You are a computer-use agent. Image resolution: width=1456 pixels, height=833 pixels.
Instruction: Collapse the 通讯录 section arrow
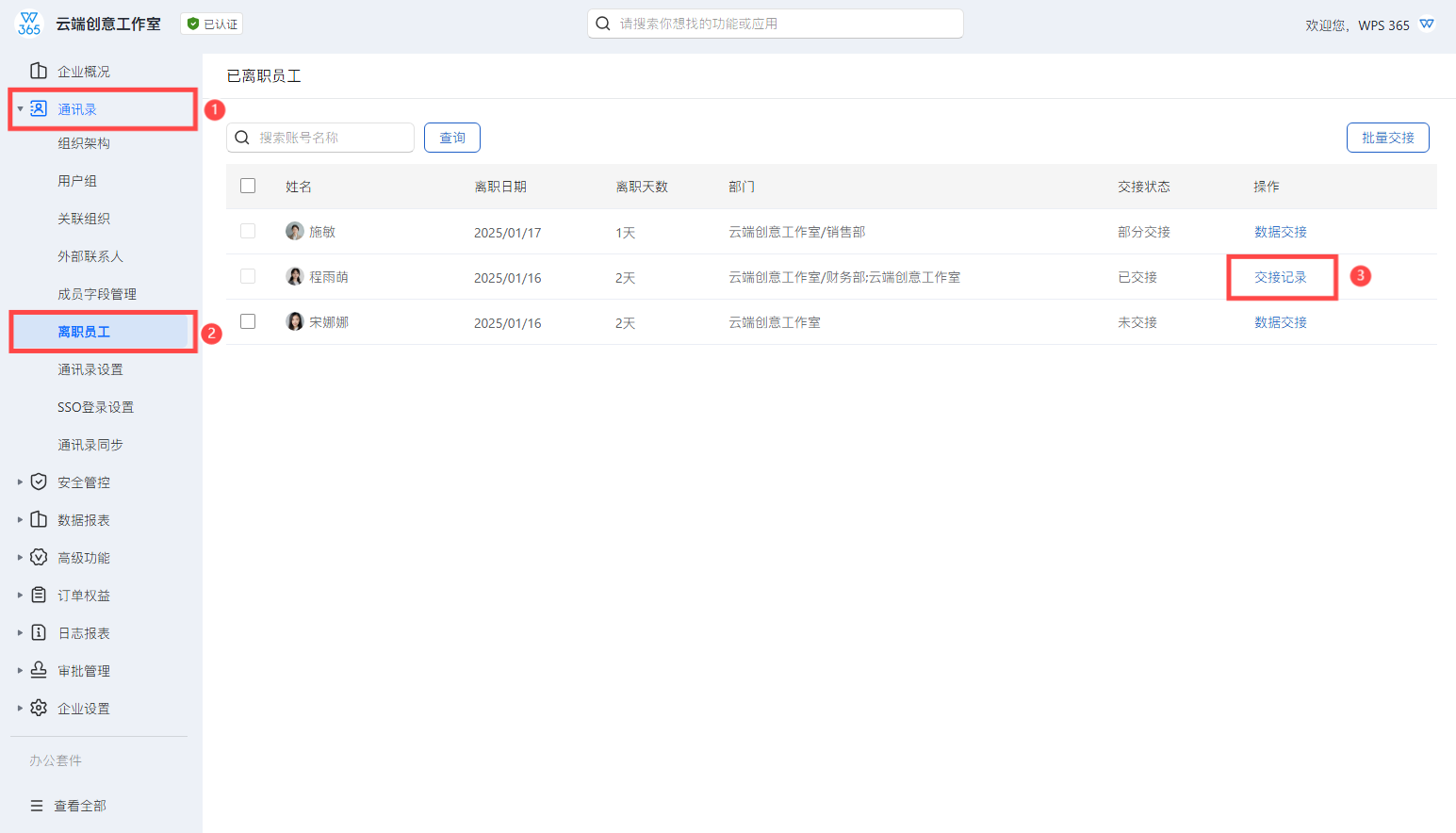tap(20, 109)
